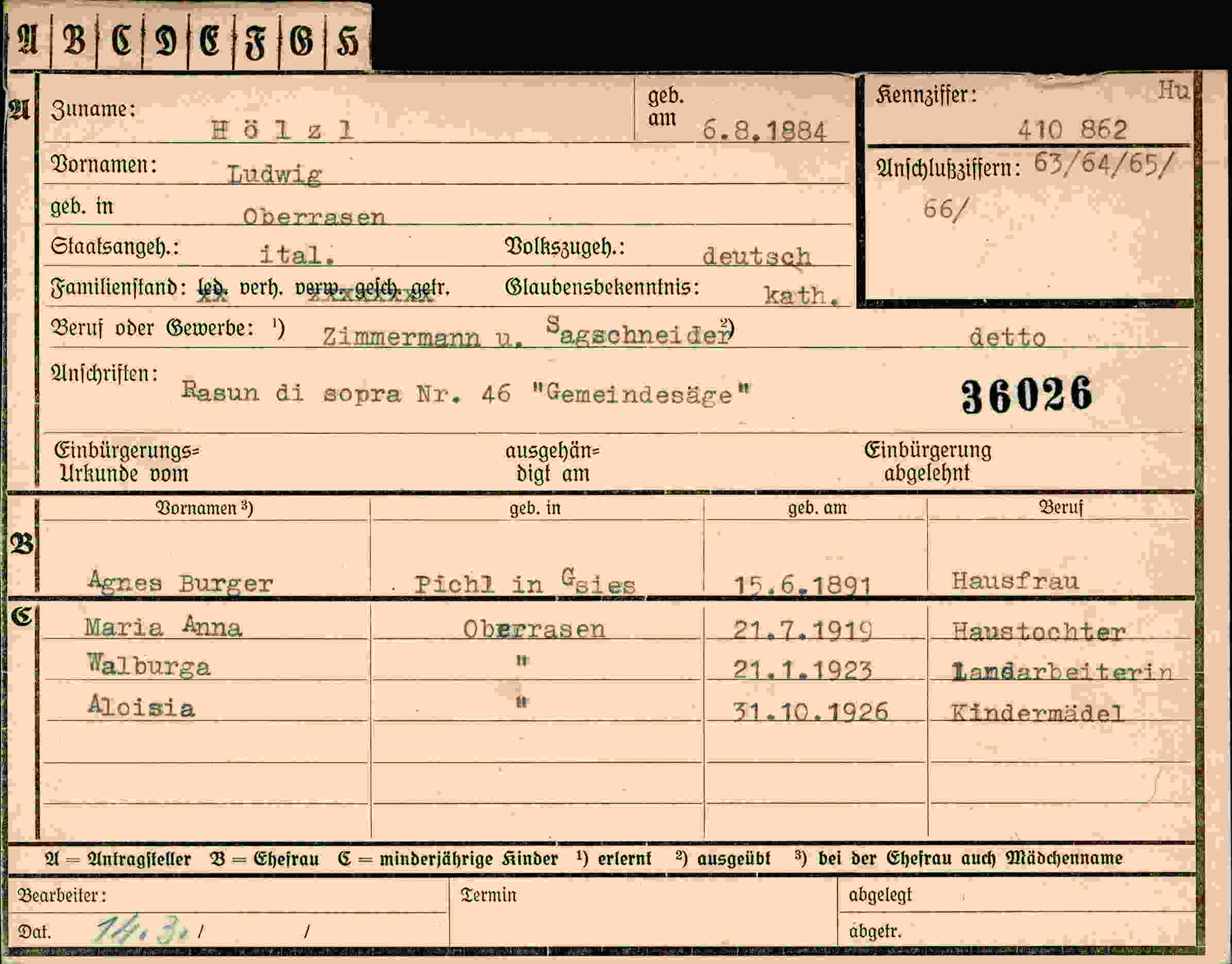The width and height of the screenshot is (1232, 964).
Task: Click the child name 'Aloisia'
Action: 141,706
